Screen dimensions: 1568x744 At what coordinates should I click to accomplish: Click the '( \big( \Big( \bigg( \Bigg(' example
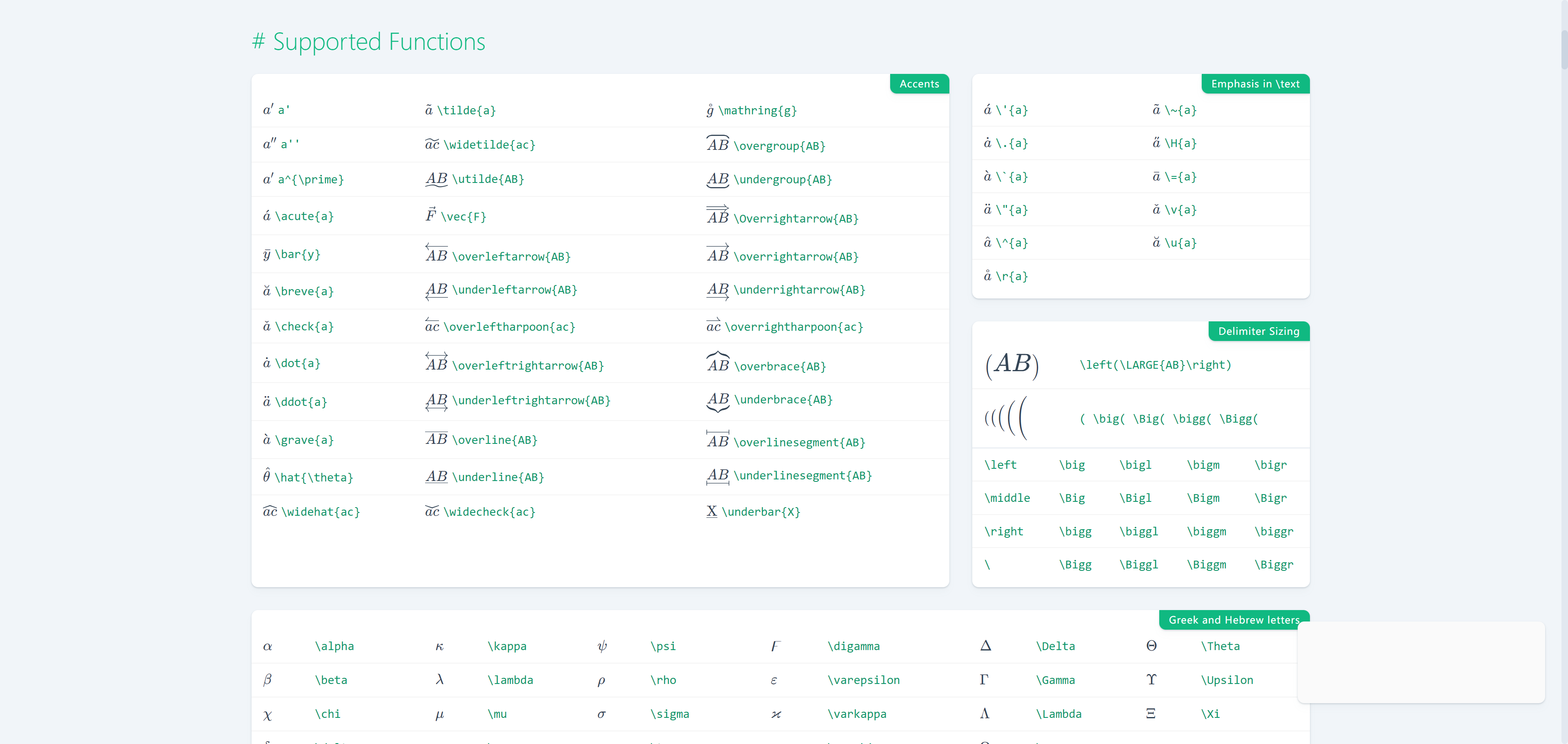point(1169,419)
